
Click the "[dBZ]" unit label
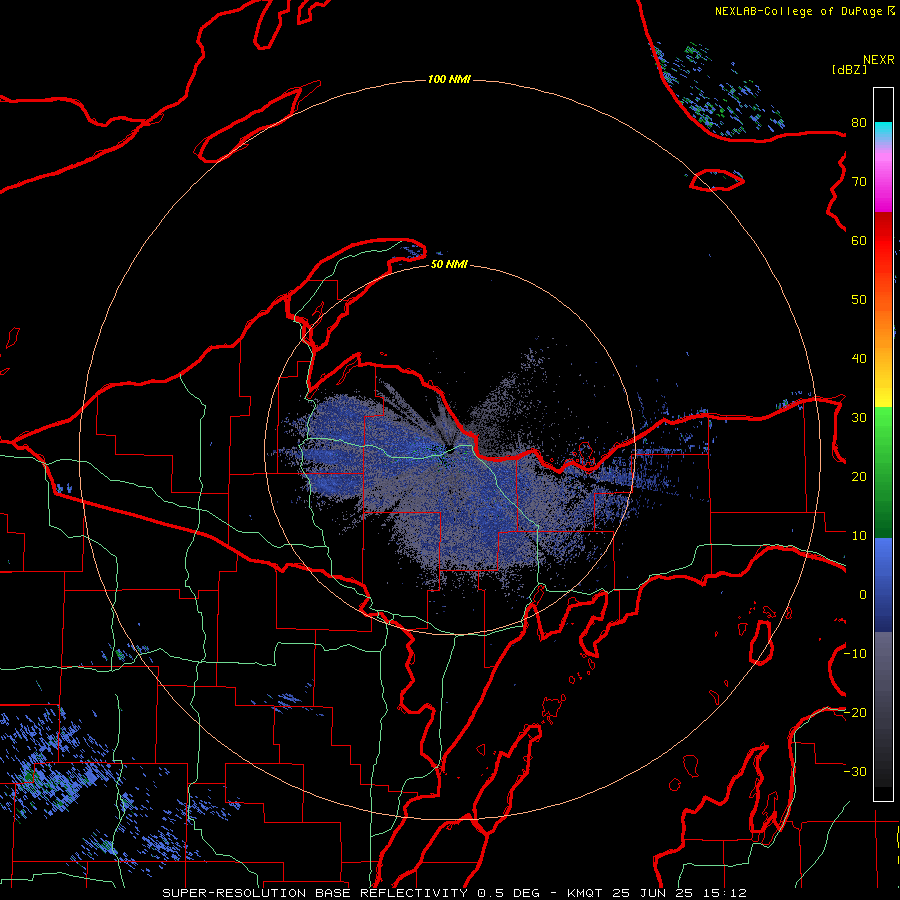849,69
